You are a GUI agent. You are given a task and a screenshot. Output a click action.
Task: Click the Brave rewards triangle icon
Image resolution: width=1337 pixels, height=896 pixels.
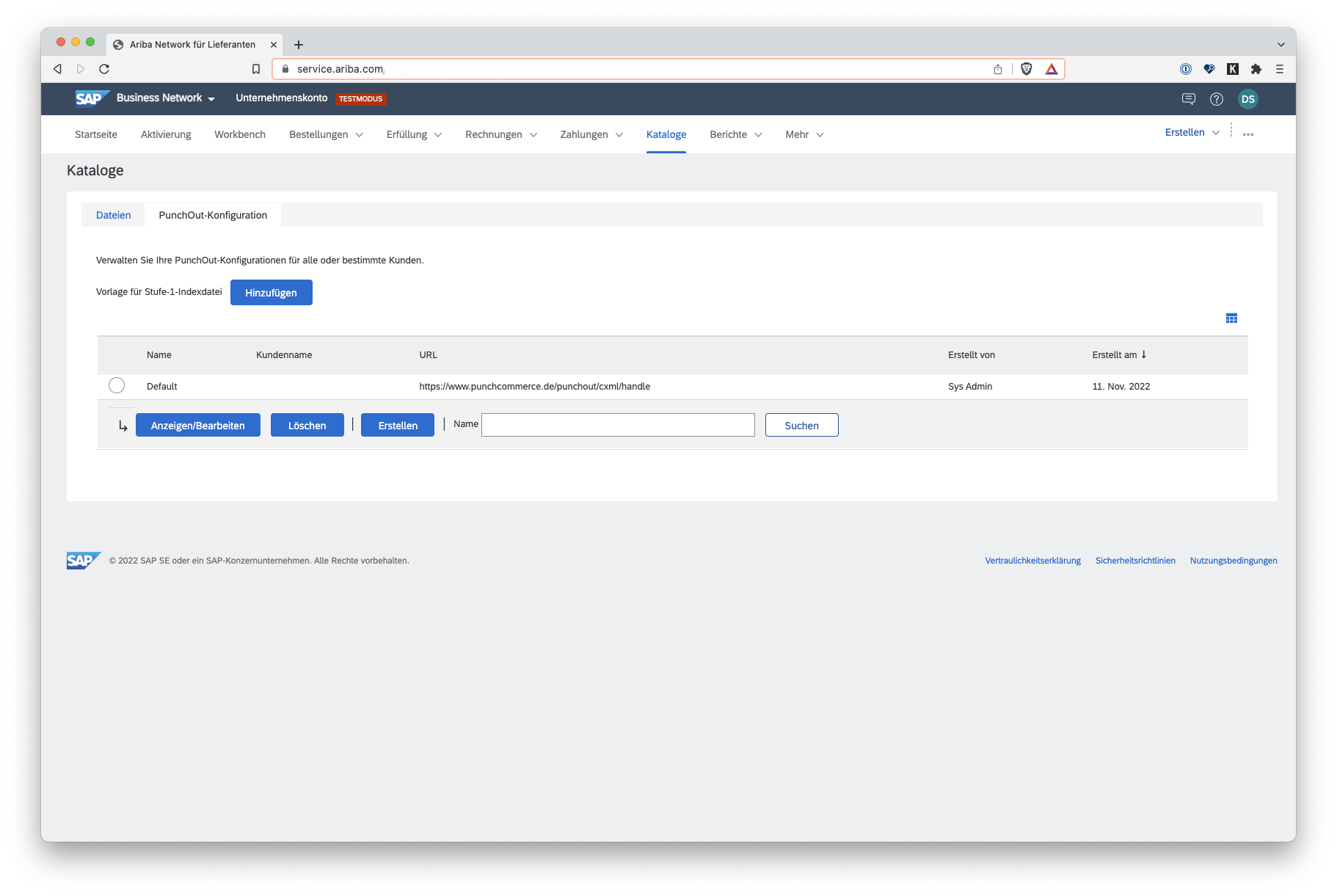[x=1052, y=69]
